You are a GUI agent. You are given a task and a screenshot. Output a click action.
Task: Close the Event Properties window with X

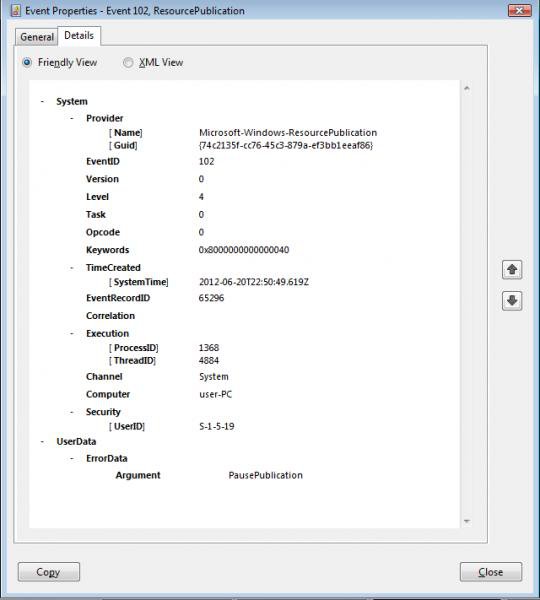519,11
